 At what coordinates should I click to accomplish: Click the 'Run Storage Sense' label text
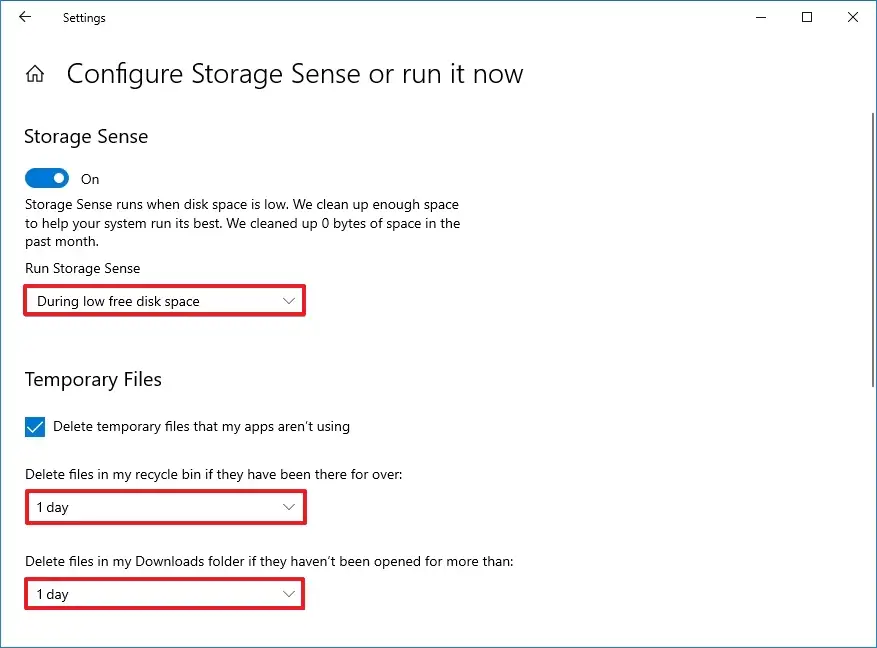pos(82,268)
